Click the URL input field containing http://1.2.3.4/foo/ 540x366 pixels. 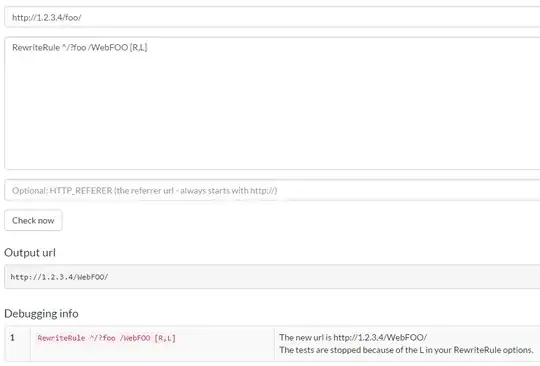tap(272, 17)
